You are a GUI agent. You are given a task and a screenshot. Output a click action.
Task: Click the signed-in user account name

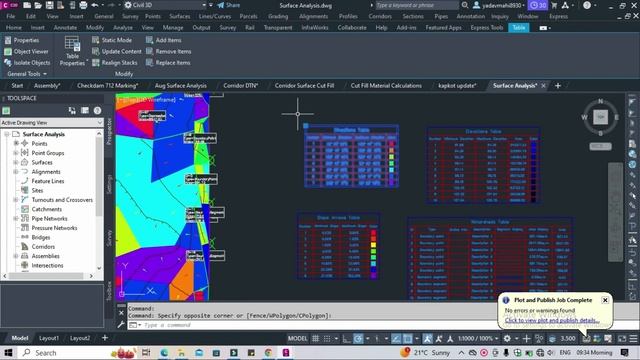(x=502, y=5)
